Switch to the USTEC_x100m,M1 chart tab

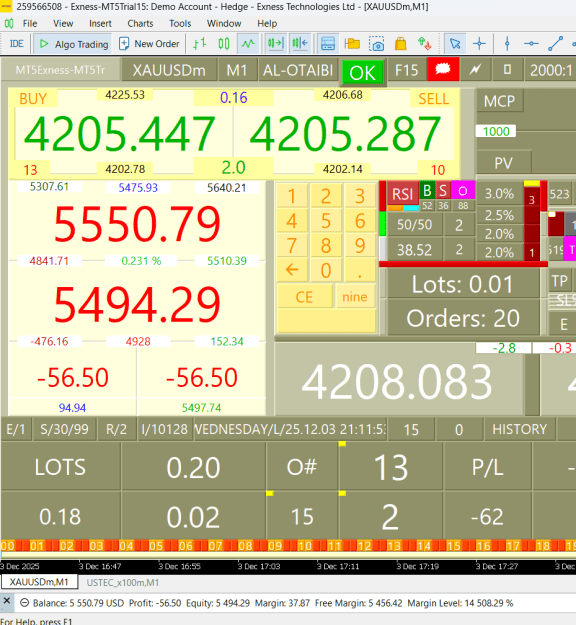123,583
